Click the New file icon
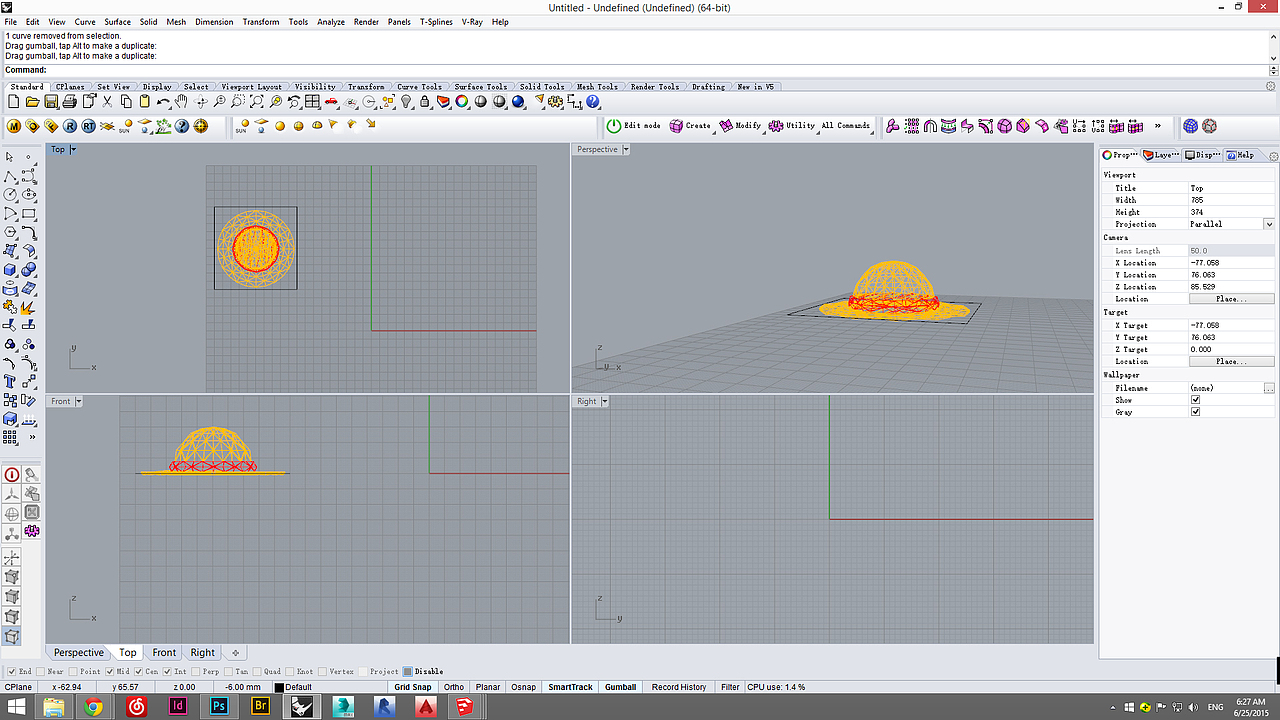Screen dimensions: 1280x720 click(14, 102)
